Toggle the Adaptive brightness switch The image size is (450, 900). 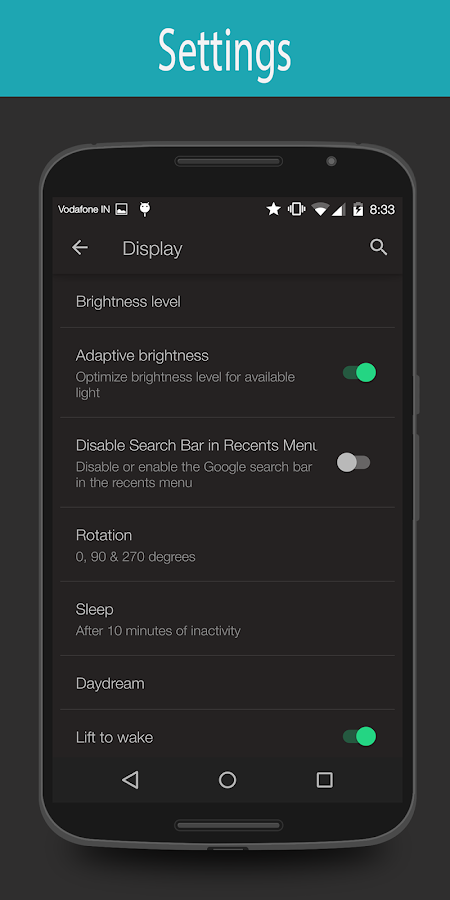(359, 373)
